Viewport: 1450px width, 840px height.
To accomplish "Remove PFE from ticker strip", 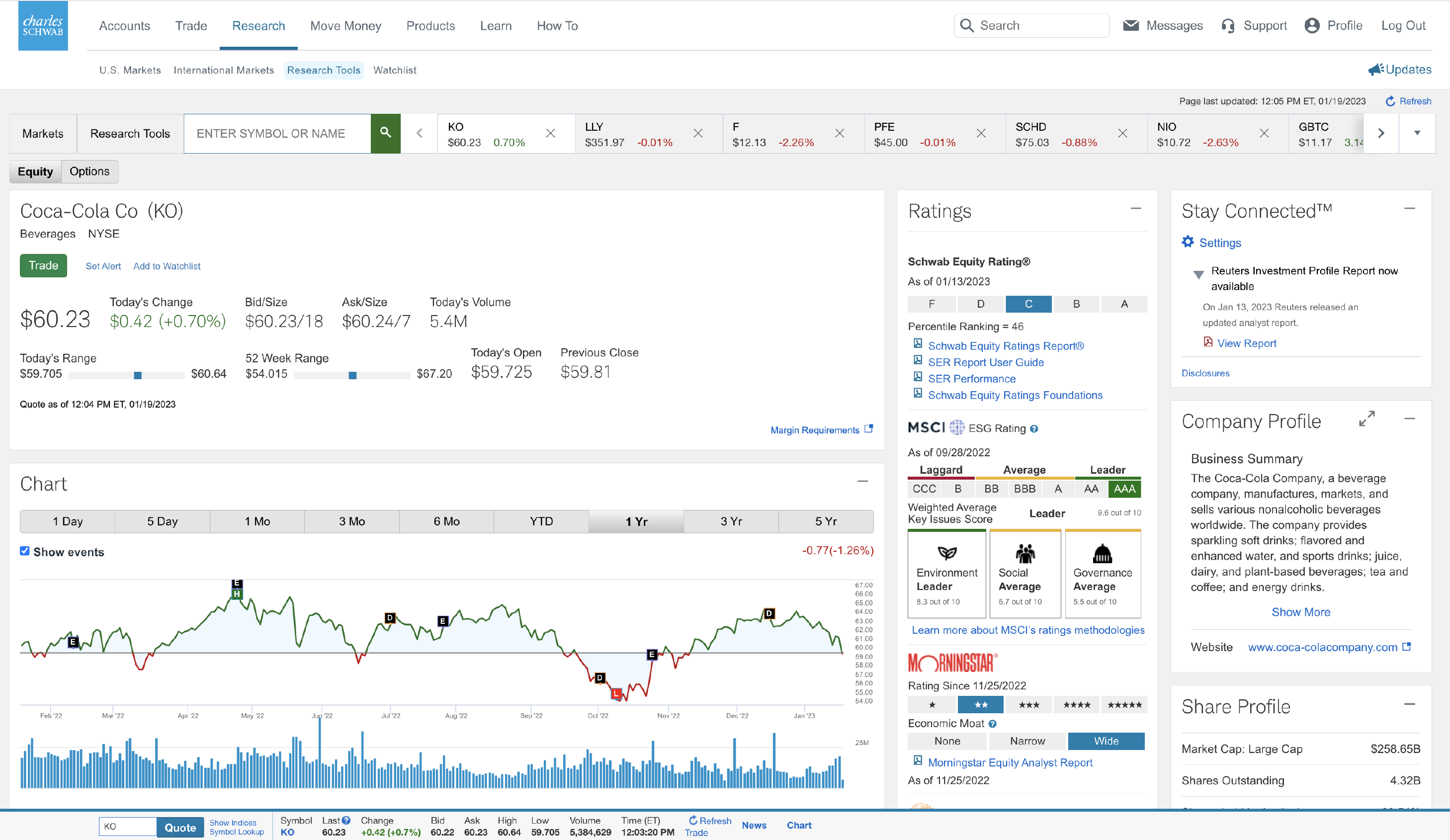I will 981,134.
